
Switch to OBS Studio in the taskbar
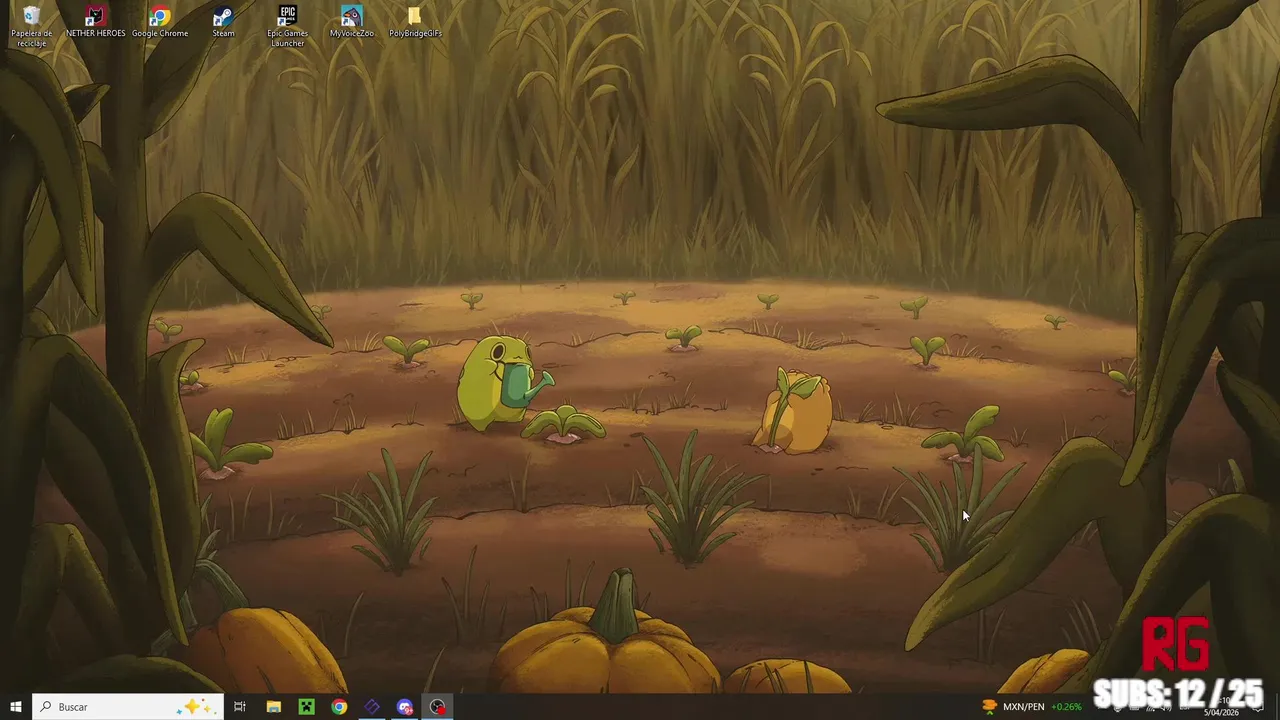(x=438, y=707)
